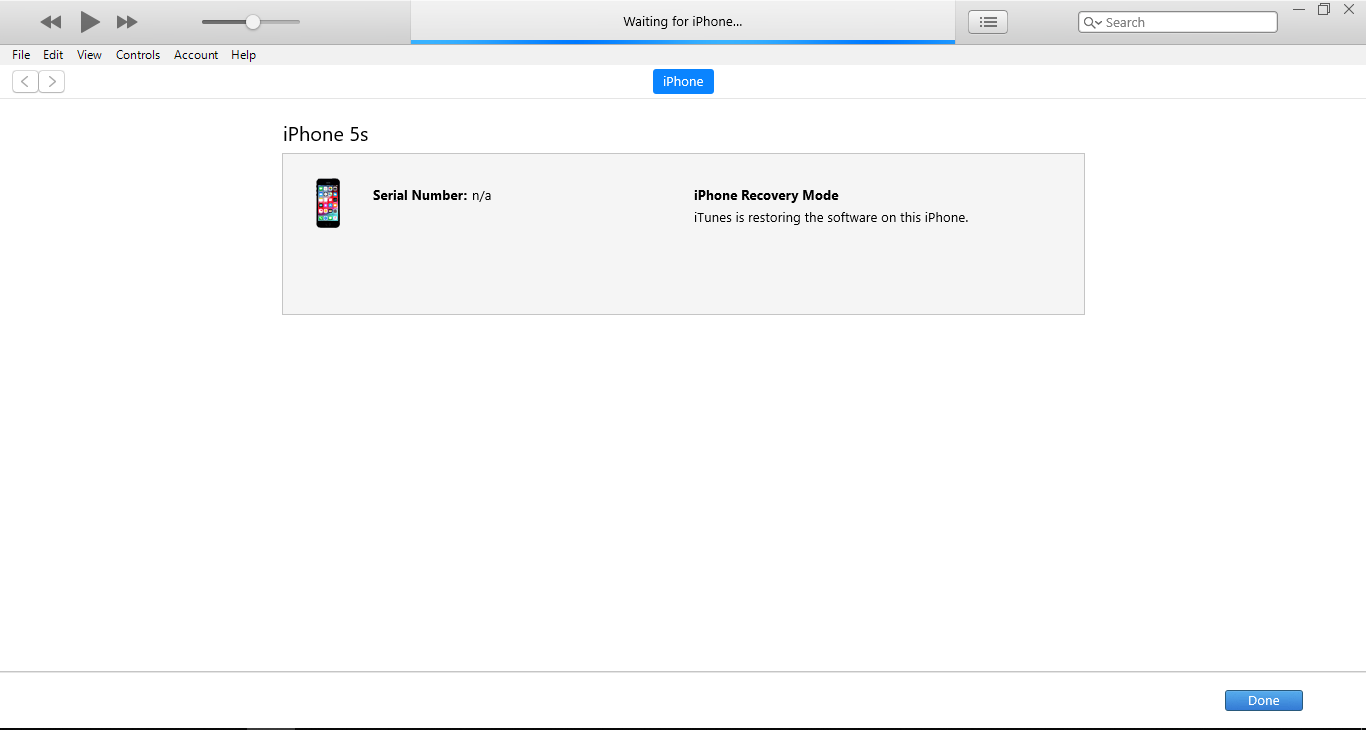The image size is (1366, 730).
Task: Open the View menu
Action: [89, 55]
